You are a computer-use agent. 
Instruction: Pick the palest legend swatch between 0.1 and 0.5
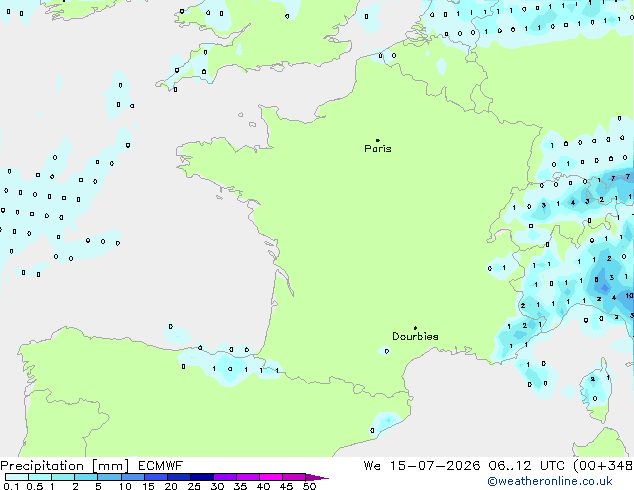pos(17,477)
